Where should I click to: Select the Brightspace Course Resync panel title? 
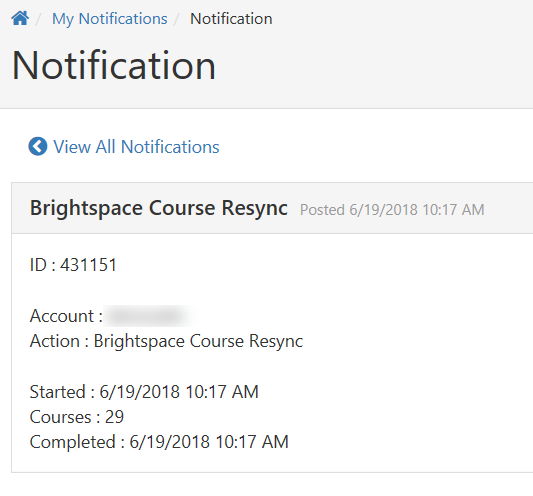(159, 208)
